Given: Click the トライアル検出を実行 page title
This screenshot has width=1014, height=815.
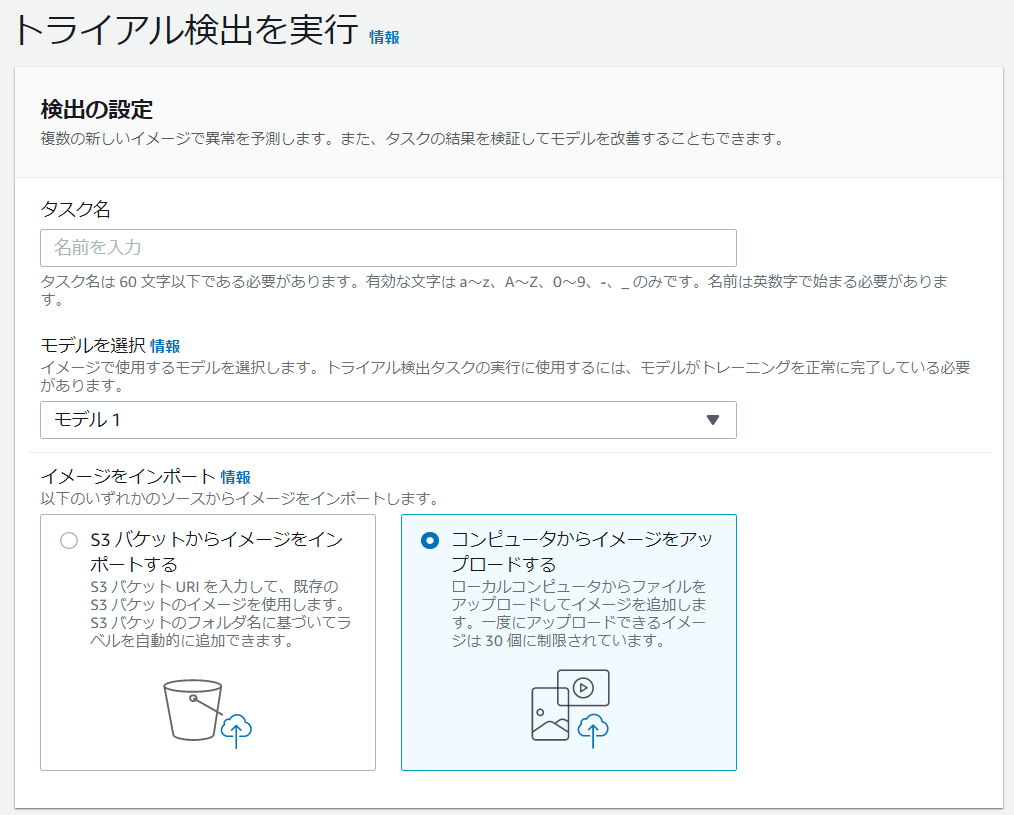Looking at the screenshot, I should [x=186, y=30].
